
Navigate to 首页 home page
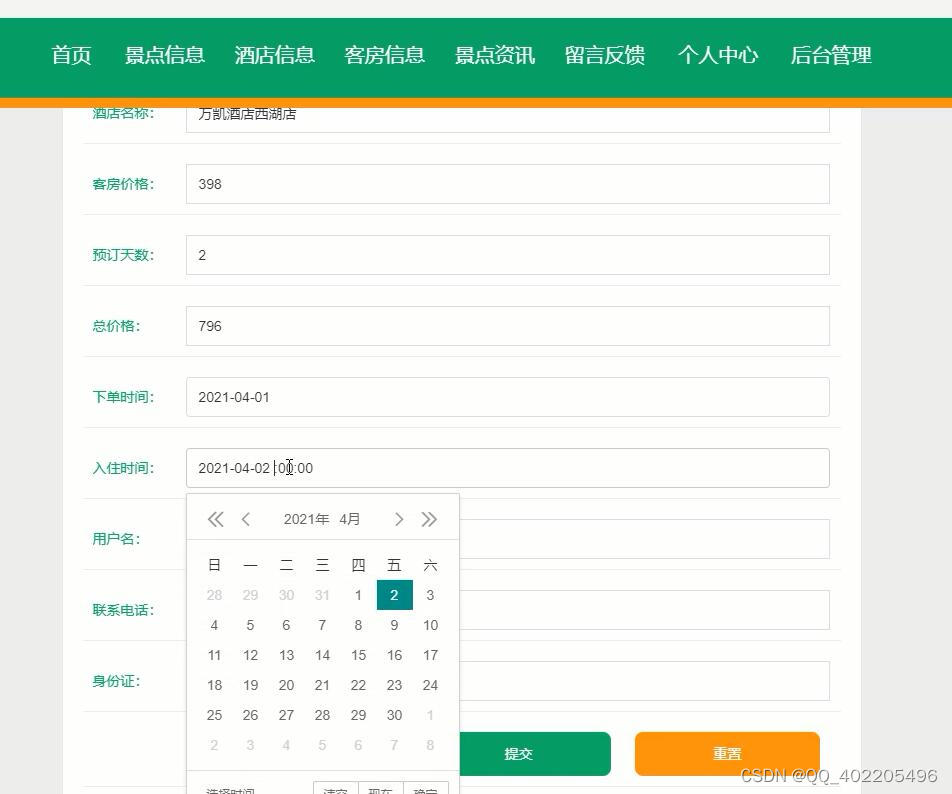coord(70,57)
